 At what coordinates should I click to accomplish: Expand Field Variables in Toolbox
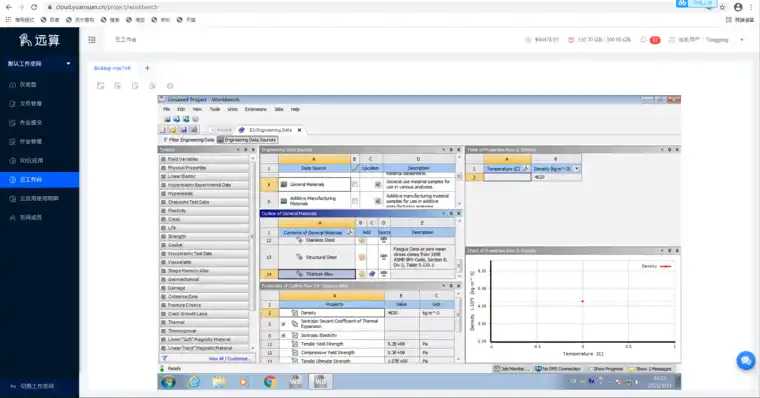coord(163,159)
